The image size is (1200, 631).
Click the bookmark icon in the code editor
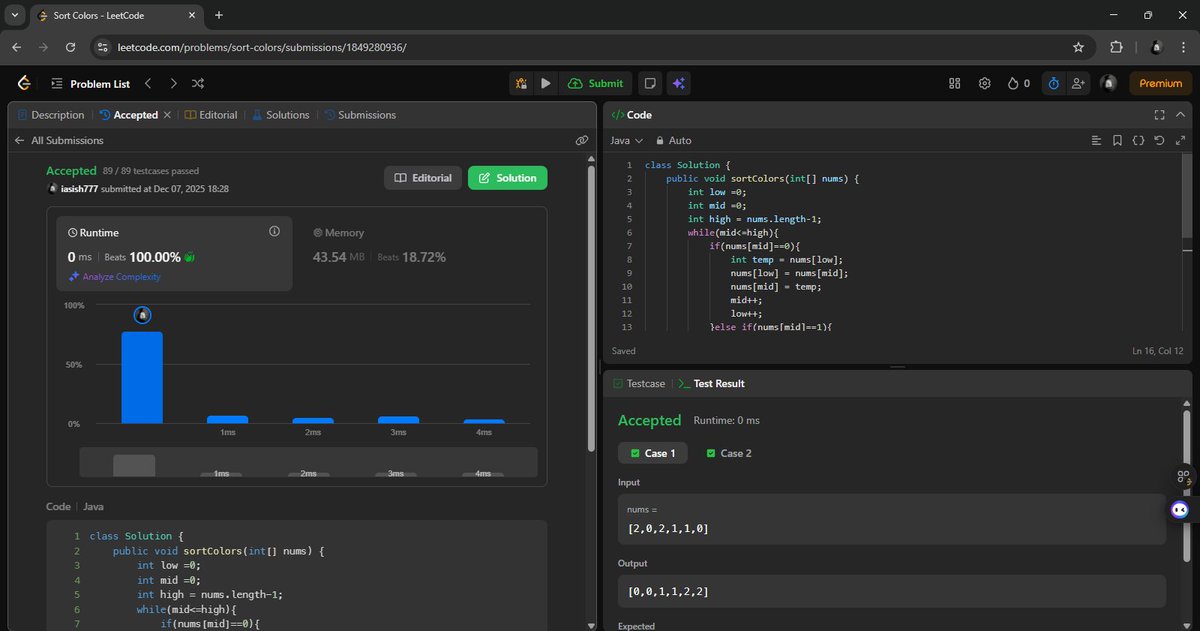pyautogui.click(x=1117, y=140)
